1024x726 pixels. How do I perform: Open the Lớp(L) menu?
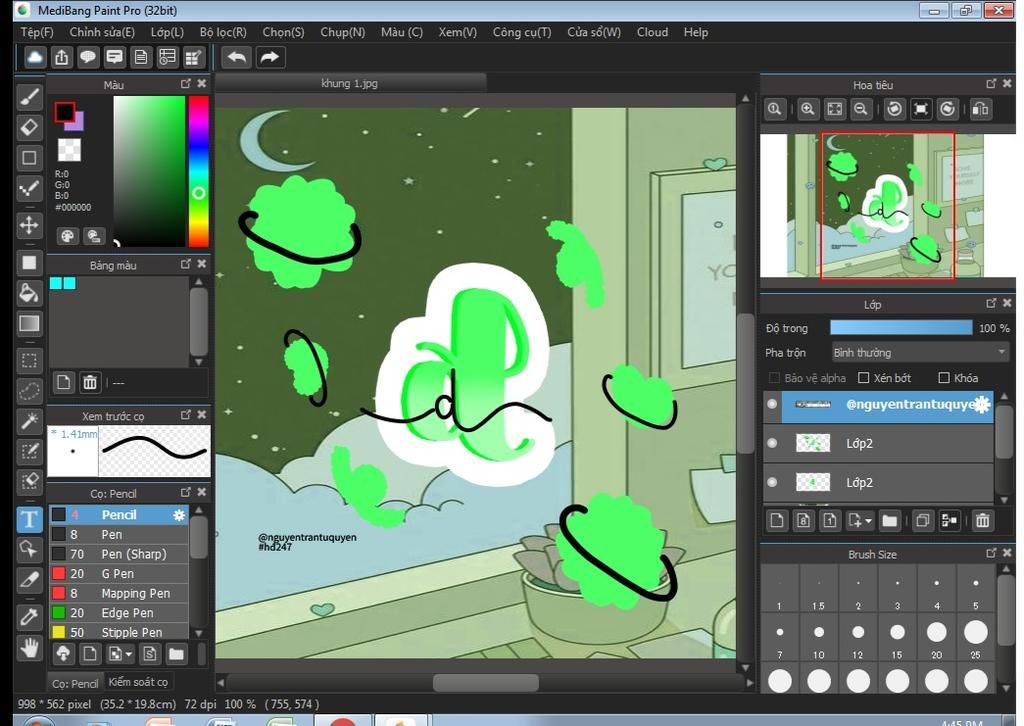point(167,32)
